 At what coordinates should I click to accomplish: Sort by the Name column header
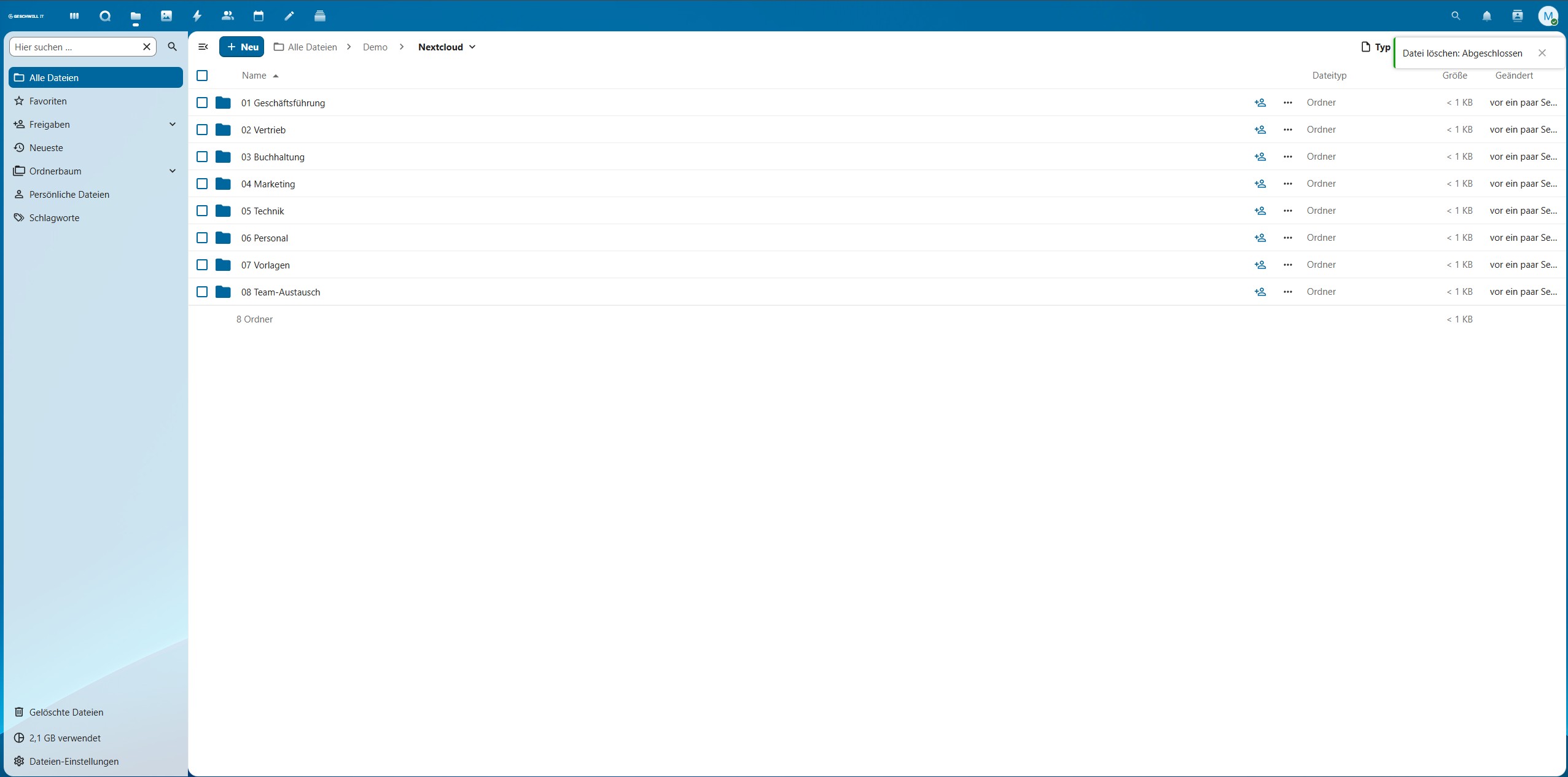tap(260, 76)
